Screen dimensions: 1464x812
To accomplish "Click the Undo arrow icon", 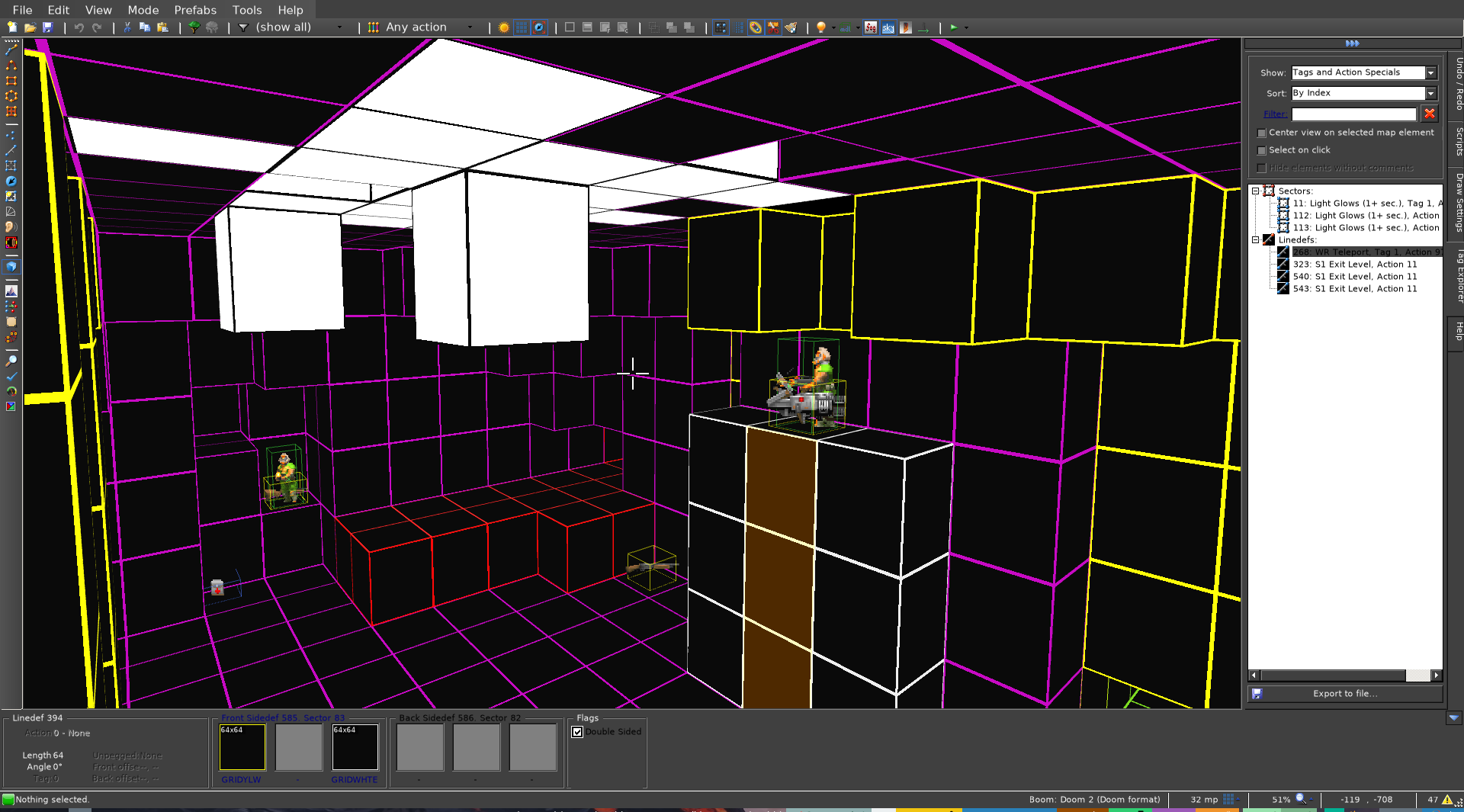I will [79, 27].
